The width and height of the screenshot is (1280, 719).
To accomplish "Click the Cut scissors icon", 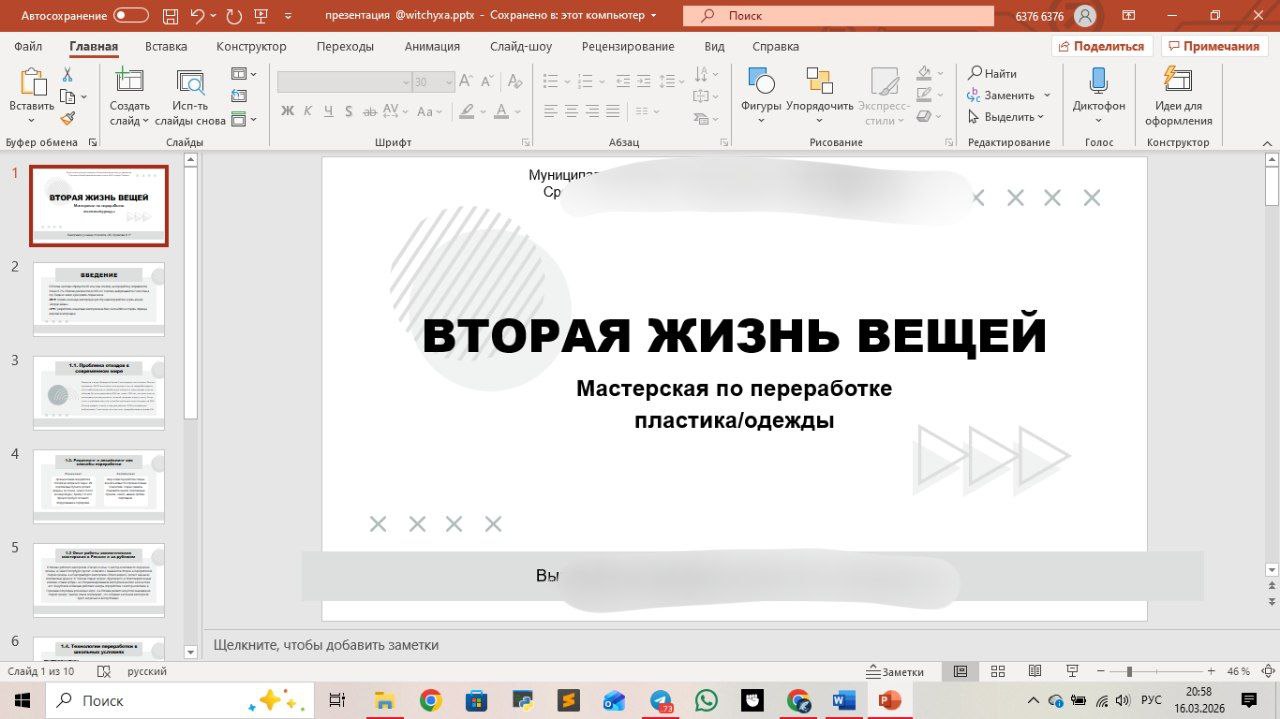I will tap(67, 75).
